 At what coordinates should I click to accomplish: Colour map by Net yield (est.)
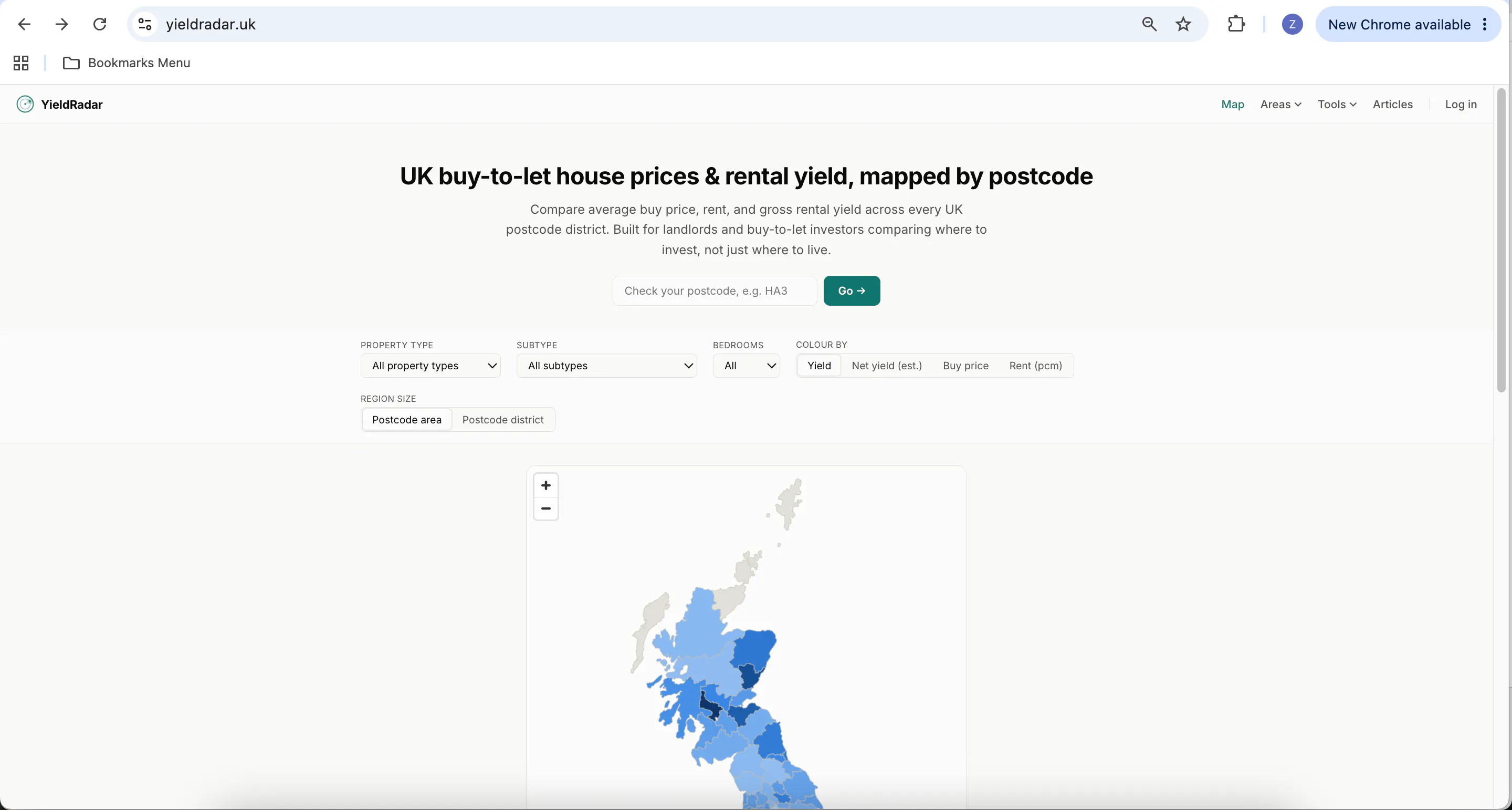pos(886,366)
